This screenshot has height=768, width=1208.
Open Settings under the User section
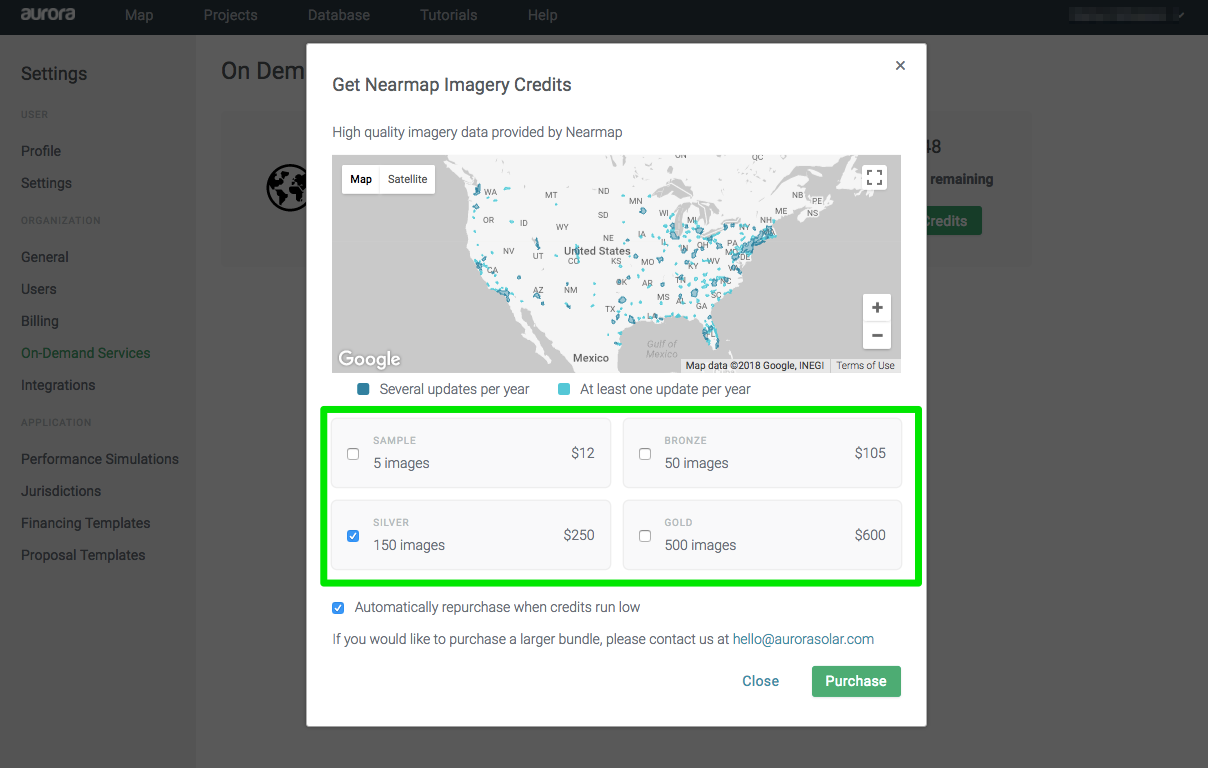[x=46, y=183]
